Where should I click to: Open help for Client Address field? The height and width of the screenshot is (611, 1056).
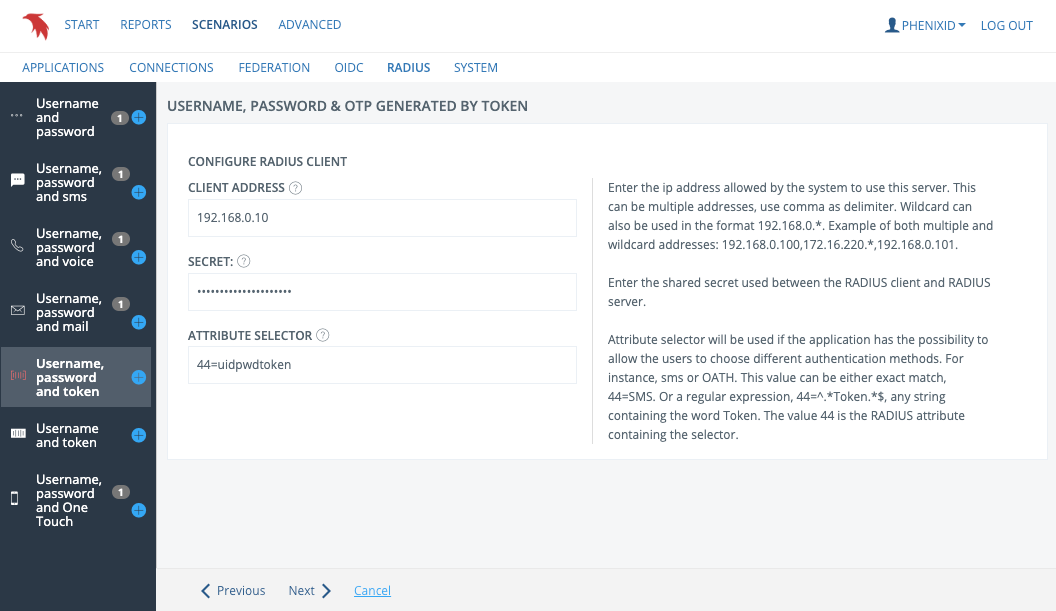pyautogui.click(x=295, y=188)
